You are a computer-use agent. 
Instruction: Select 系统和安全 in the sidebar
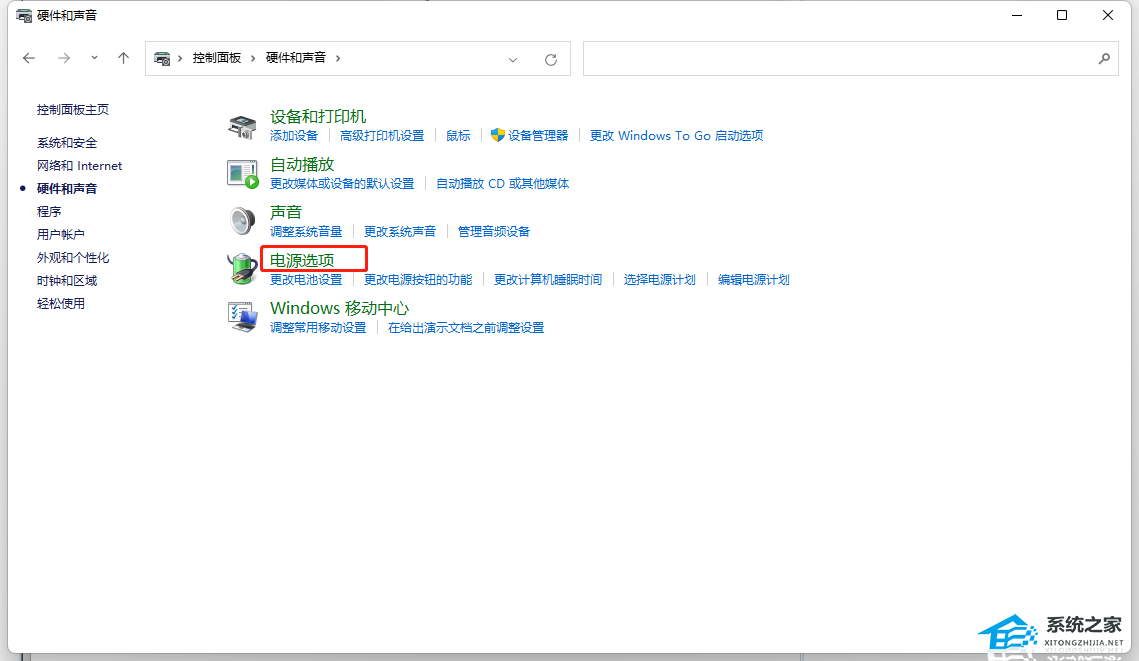pyautogui.click(x=67, y=142)
